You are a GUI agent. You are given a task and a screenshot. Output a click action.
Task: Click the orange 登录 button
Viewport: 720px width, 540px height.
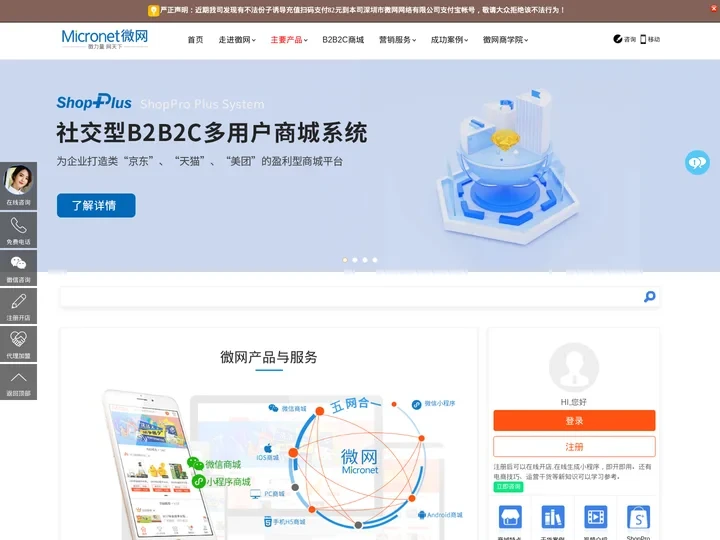click(x=574, y=421)
